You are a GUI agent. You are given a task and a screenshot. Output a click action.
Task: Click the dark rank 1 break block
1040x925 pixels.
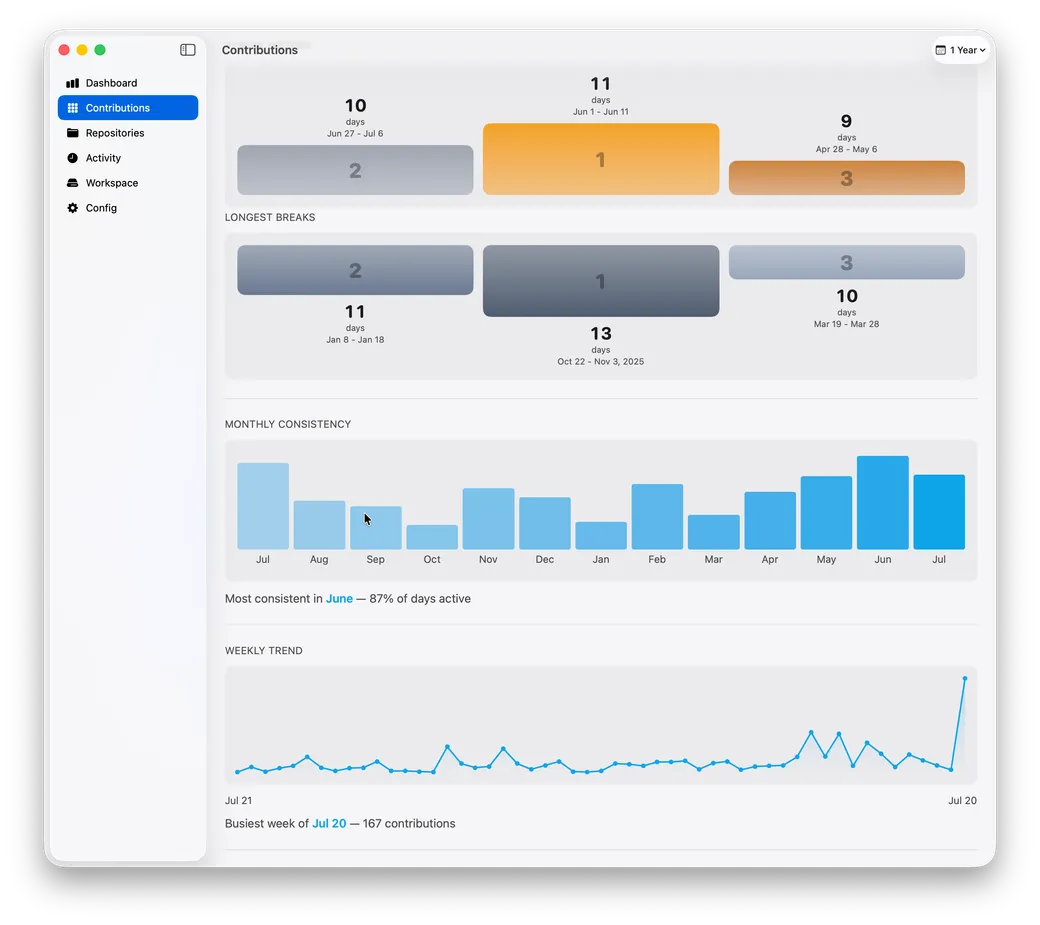[601, 281]
